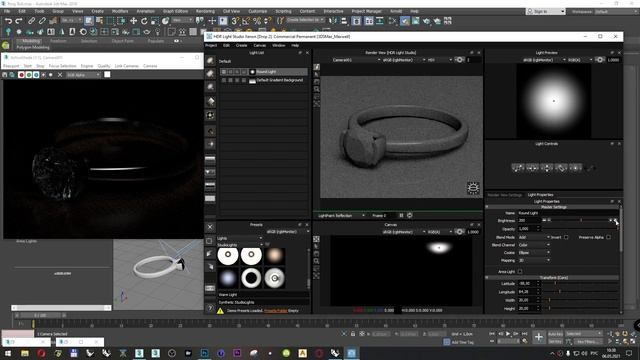Image resolution: width=640 pixels, height=360 pixels.
Task: Toggle second box for Default Gradient Background
Action: tap(230, 80)
